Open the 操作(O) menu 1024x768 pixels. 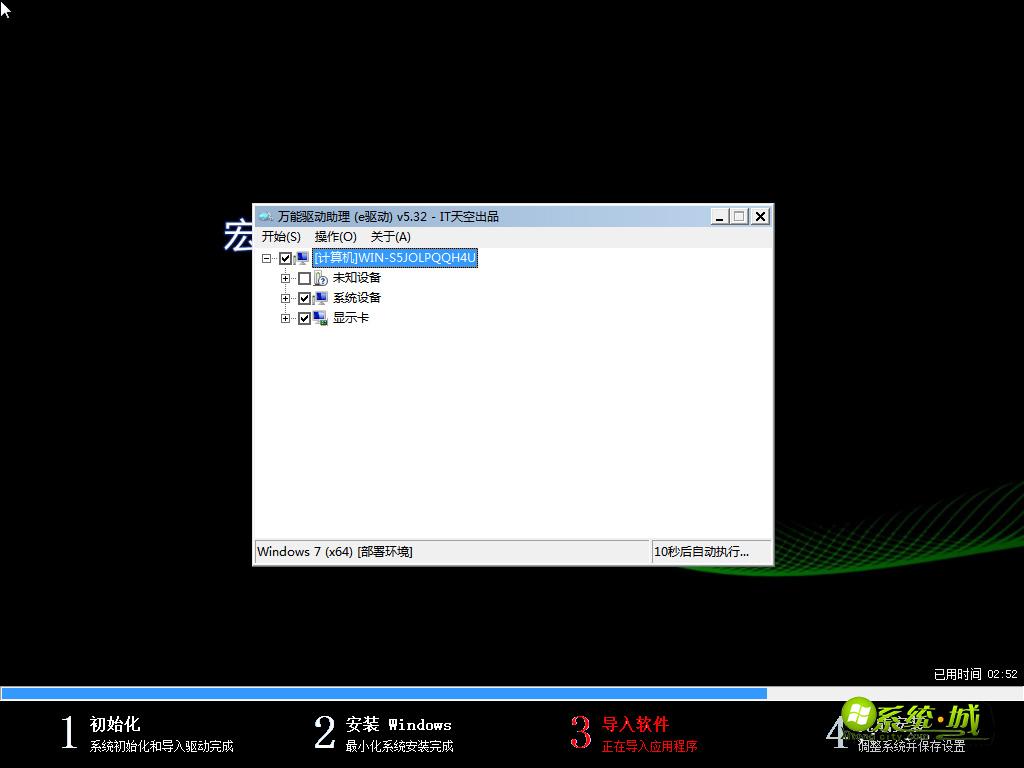(x=336, y=236)
